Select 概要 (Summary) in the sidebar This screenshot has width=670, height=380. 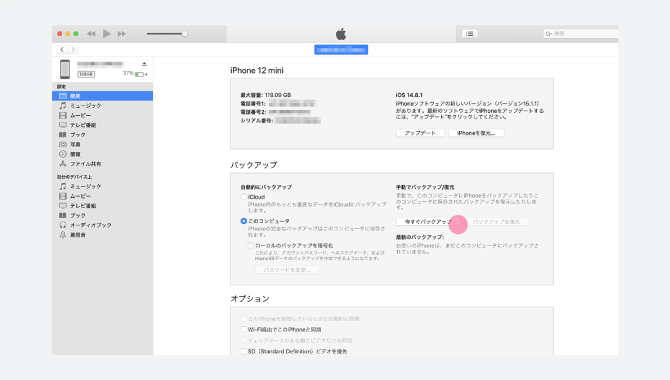tap(103, 96)
